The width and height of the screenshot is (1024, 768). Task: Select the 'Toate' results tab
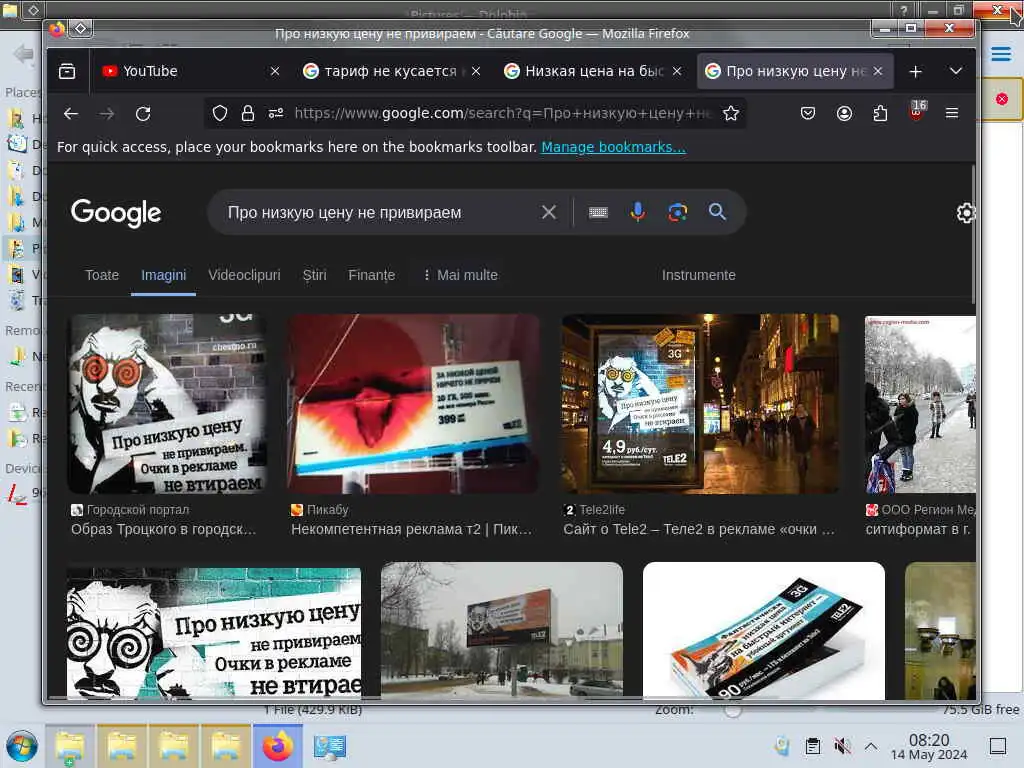[x=102, y=276]
